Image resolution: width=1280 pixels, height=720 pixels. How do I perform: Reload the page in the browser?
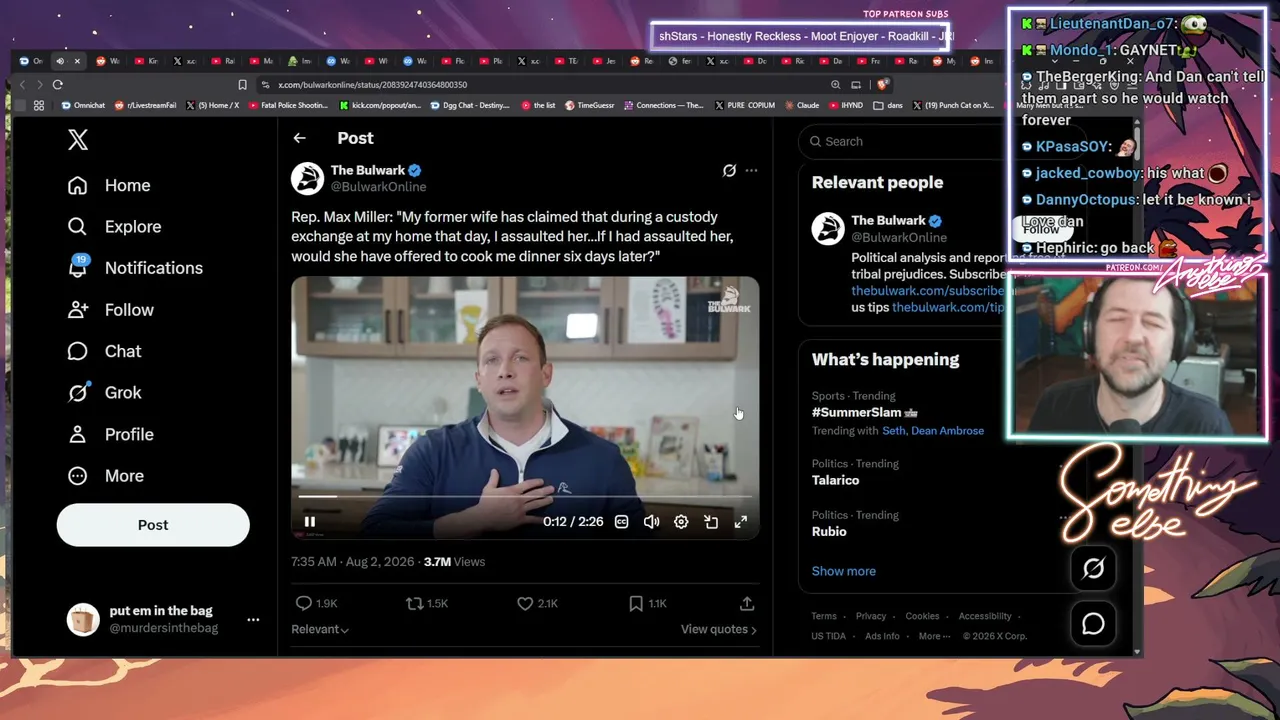tap(58, 85)
